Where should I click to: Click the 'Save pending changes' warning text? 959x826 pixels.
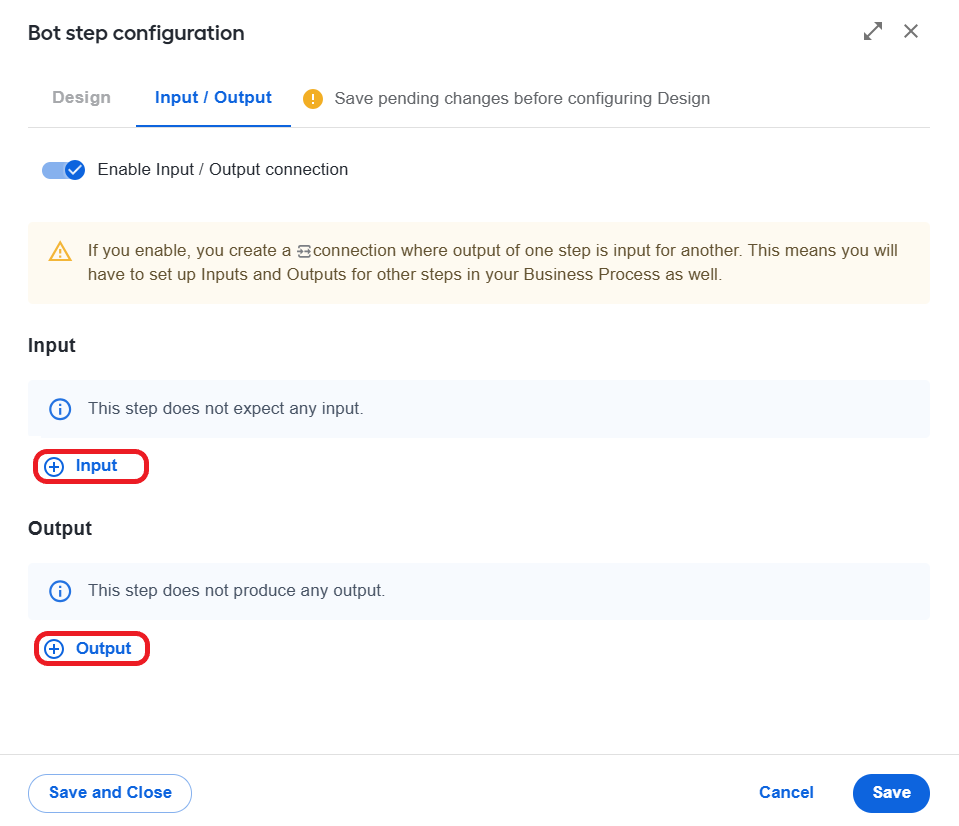pos(522,98)
